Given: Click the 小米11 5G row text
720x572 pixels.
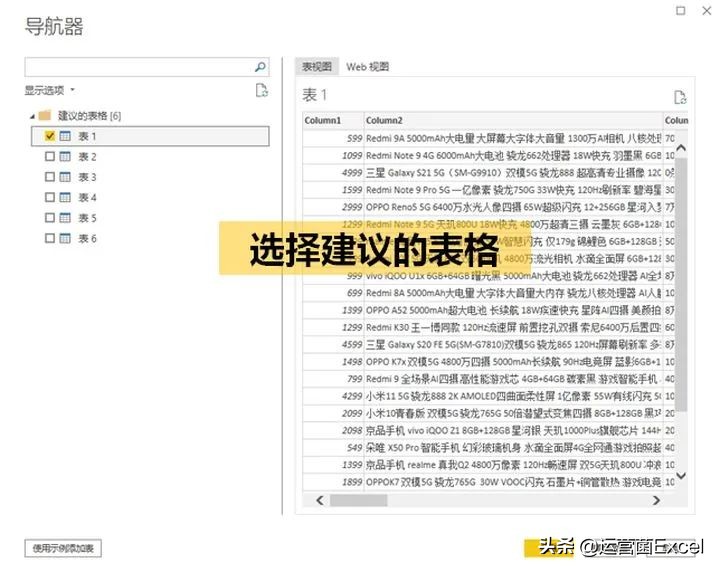Looking at the screenshot, I should [x=513, y=396].
